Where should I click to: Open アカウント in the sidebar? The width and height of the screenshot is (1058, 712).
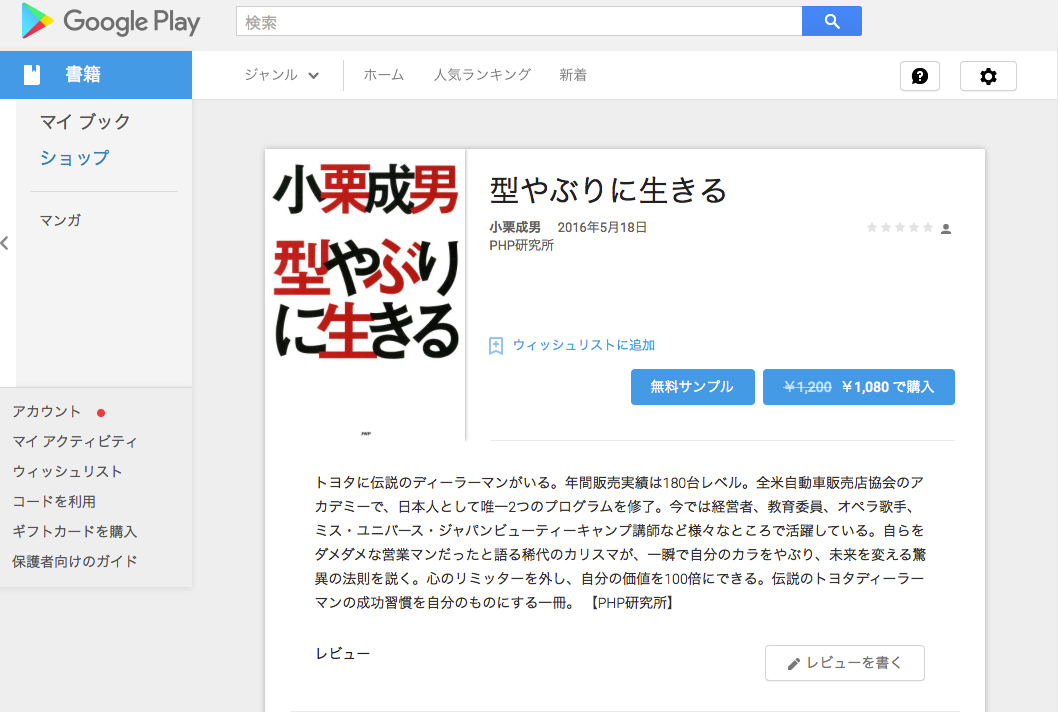(47, 412)
